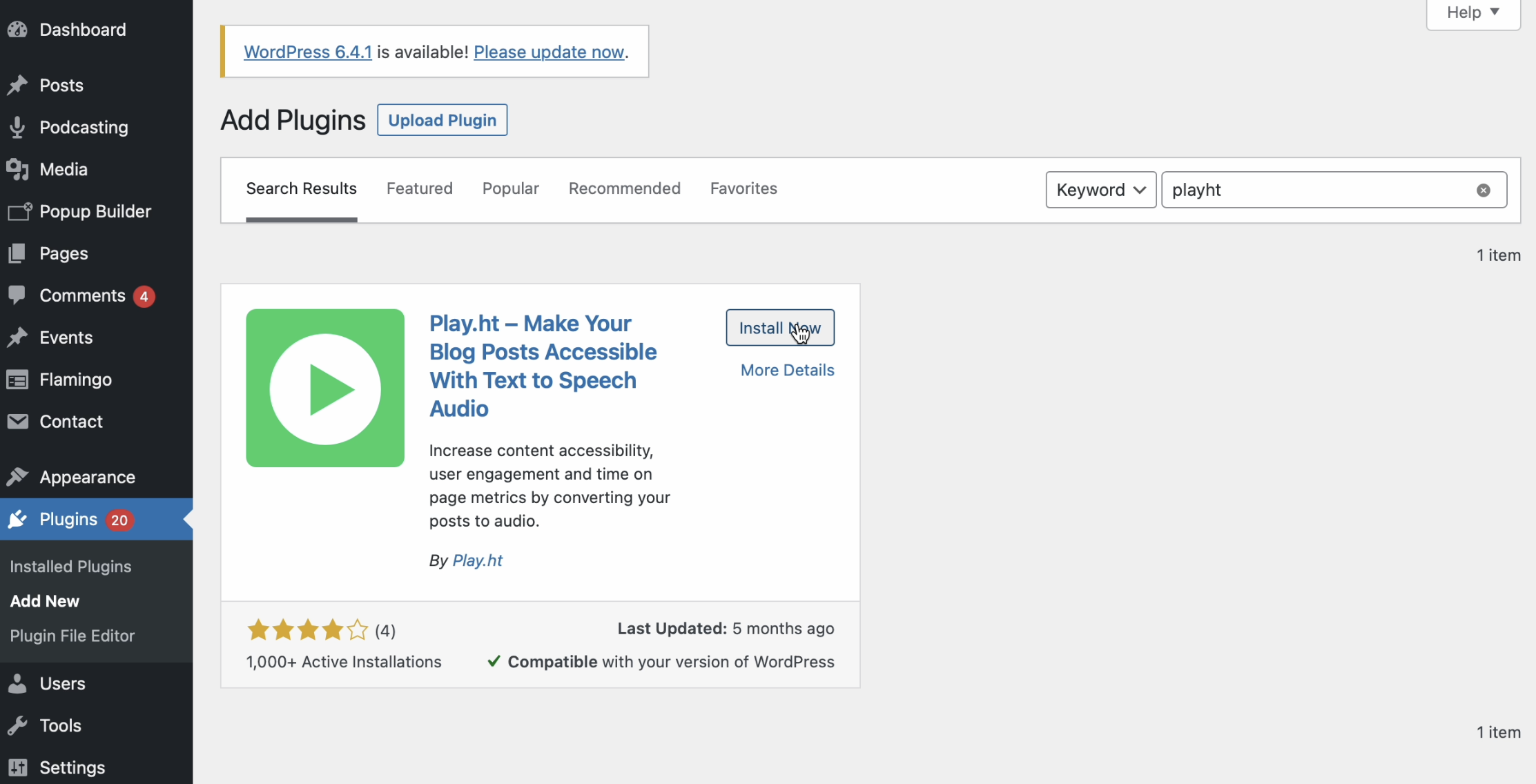The width and height of the screenshot is (1536, 784).
Task: Click the Compatible checkmark text
Action: pyautogui.click(x=661, y=662)
